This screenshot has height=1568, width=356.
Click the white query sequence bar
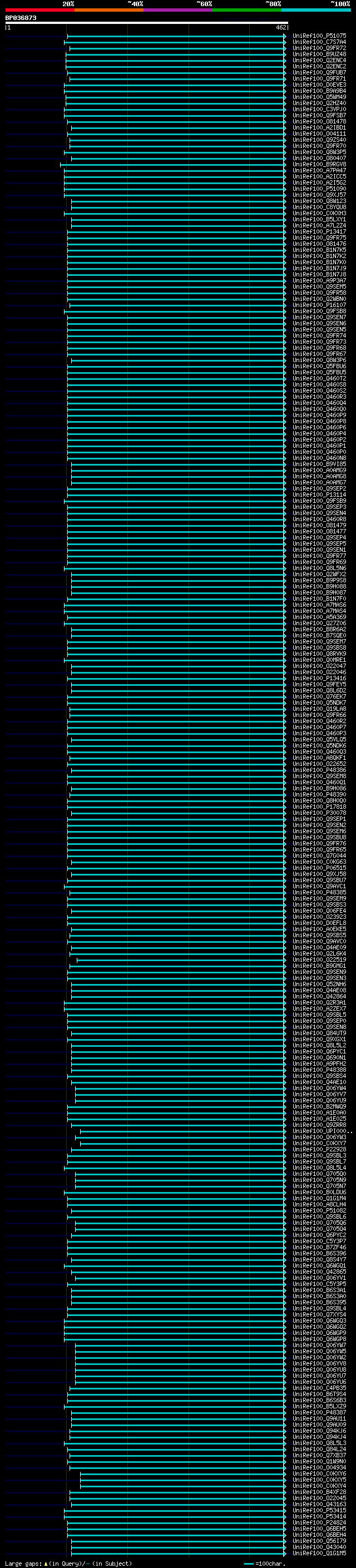click(x=146, y=22)
